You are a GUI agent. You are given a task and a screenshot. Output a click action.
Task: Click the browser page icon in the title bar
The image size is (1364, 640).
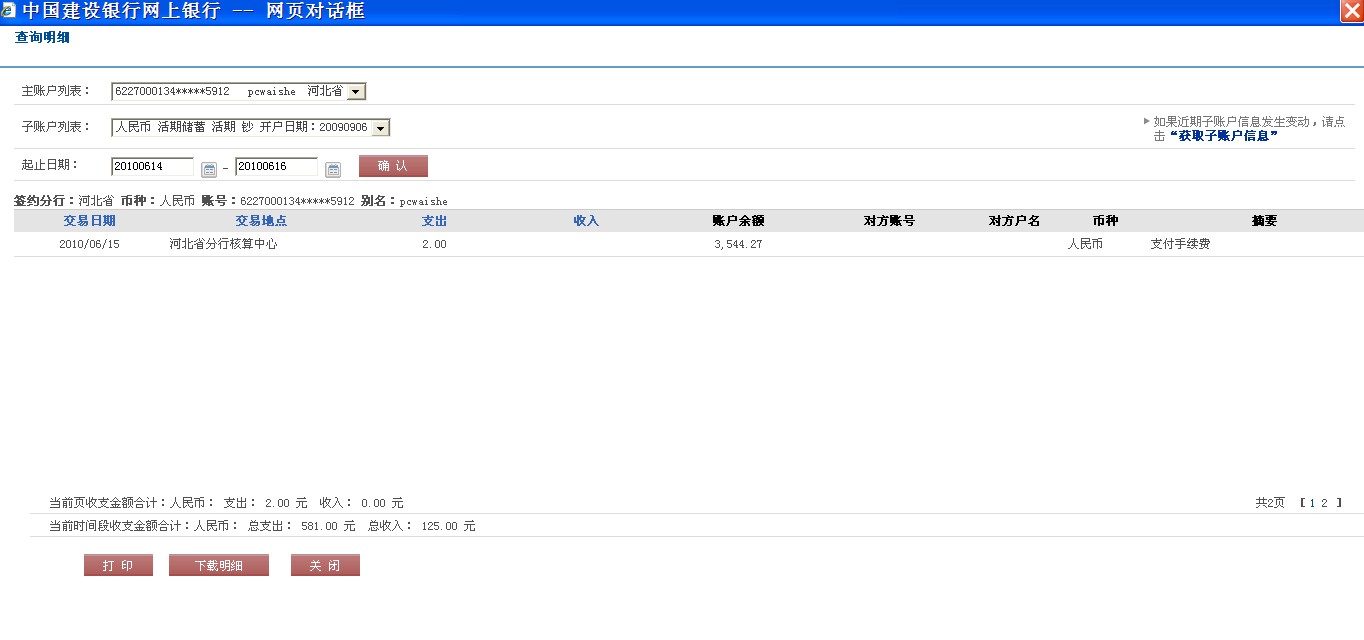(9, 11)
